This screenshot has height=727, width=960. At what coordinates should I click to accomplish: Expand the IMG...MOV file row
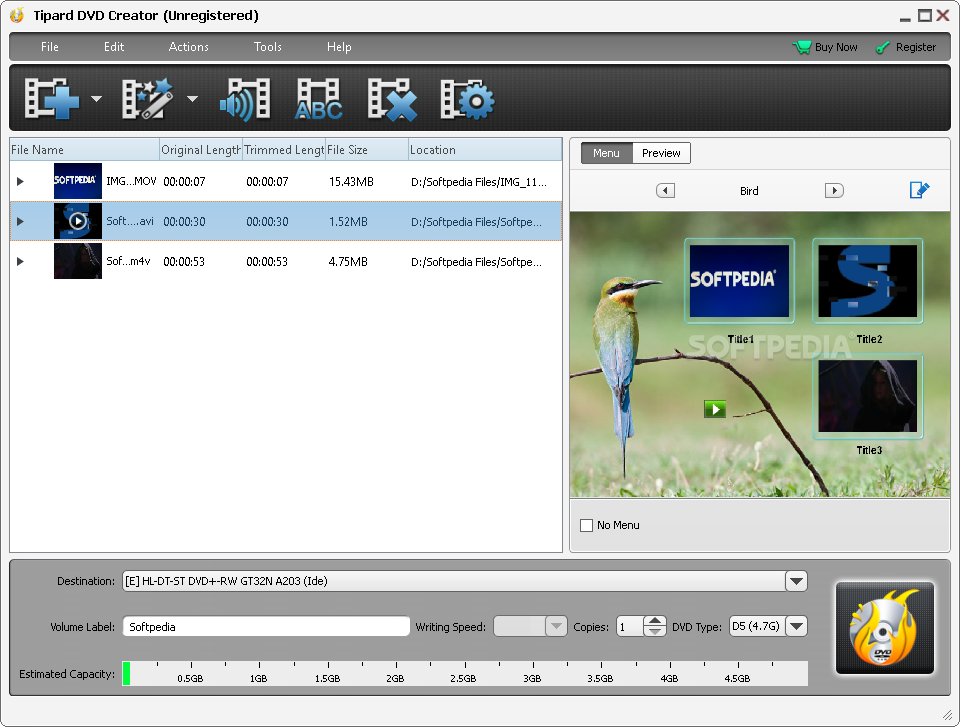(20, 181)
